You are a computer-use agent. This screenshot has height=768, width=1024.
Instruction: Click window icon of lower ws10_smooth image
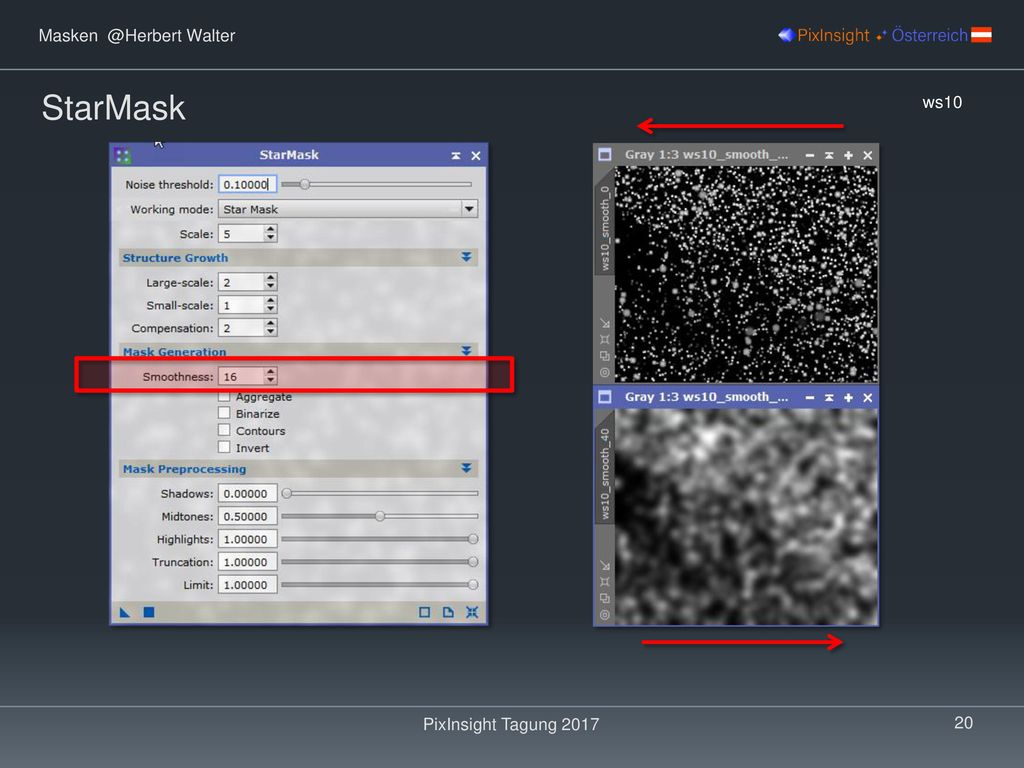(x=605, y=397)
